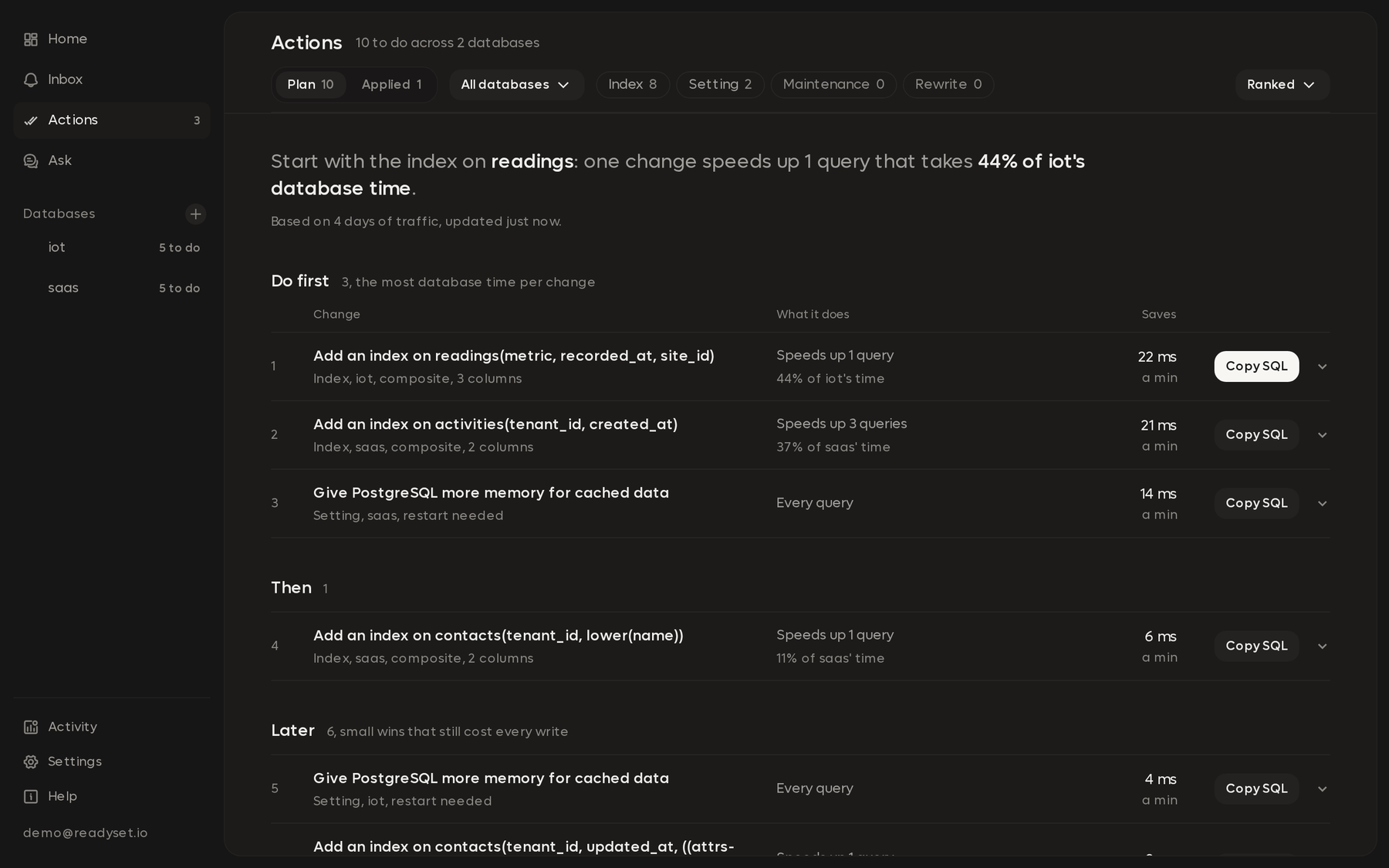Click the 'Then' section heading
Viewport: 1389px width, 868px height.
pyautogui.click(x=291, y=588)
